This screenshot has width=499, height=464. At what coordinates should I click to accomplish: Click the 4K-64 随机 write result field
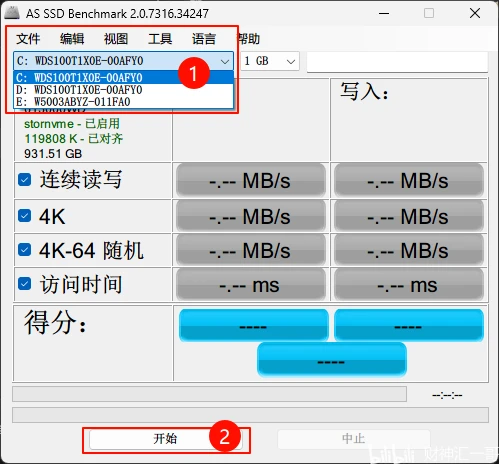tap(409, 250)
